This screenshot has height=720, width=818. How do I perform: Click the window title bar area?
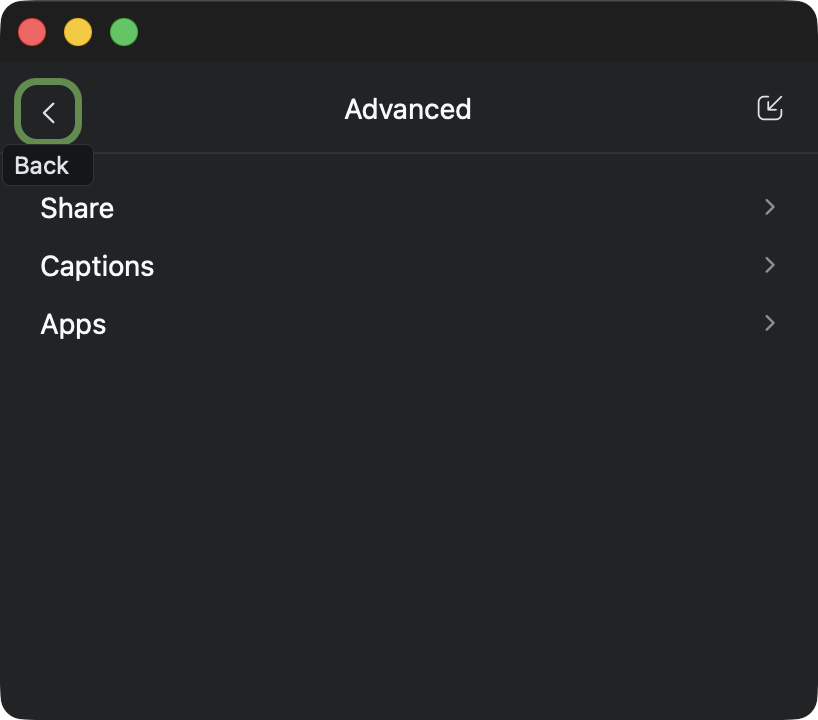(x=450, y=32)
